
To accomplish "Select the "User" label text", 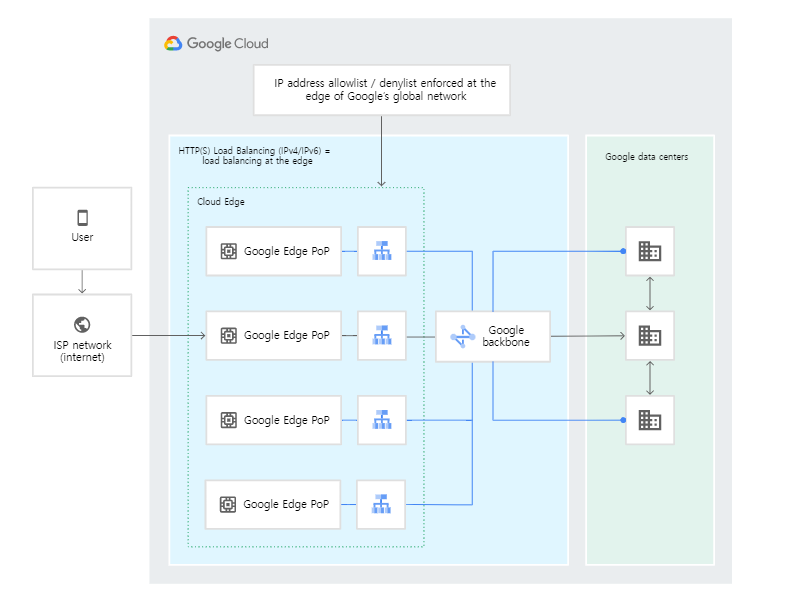I will click(82, 237).
